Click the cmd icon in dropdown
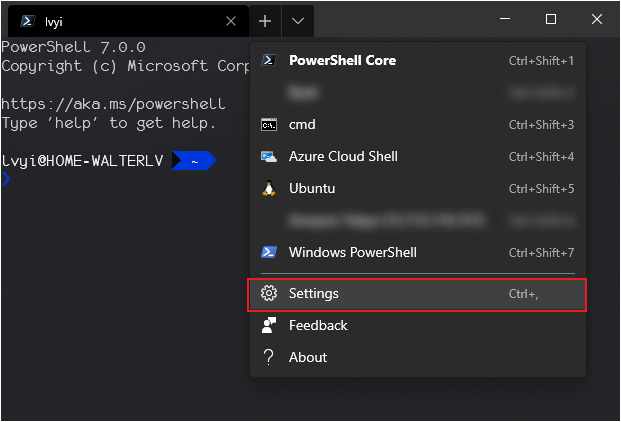 click(x=268, y=125)
